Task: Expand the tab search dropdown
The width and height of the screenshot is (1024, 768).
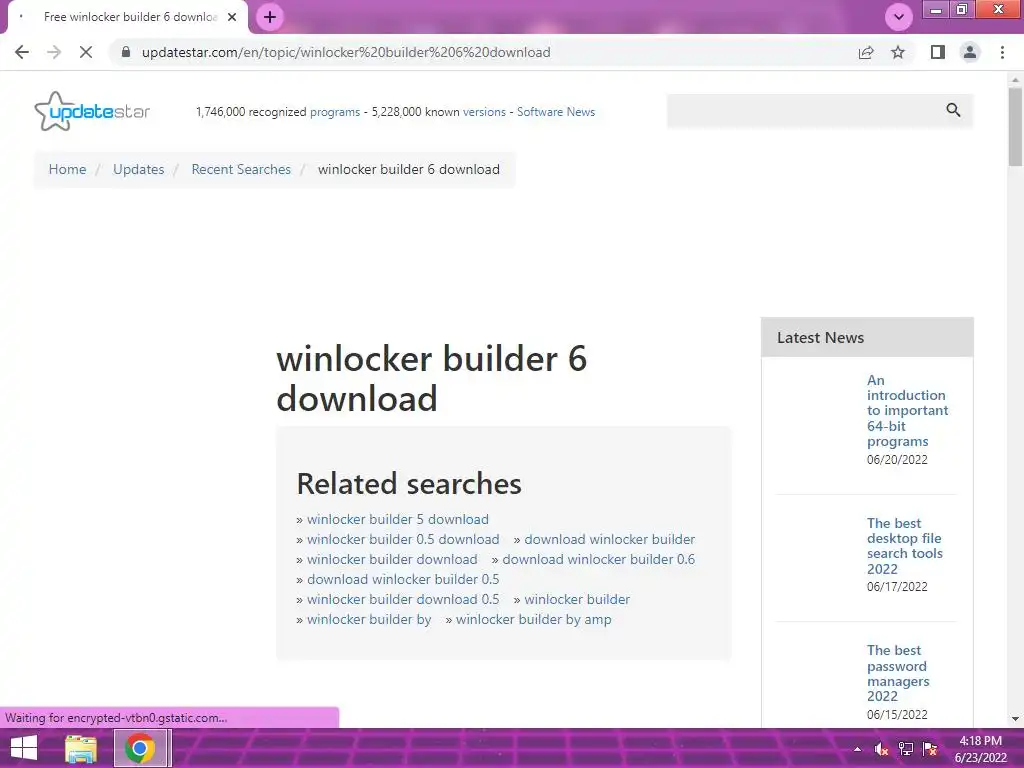Action: (x=899, y=17)
